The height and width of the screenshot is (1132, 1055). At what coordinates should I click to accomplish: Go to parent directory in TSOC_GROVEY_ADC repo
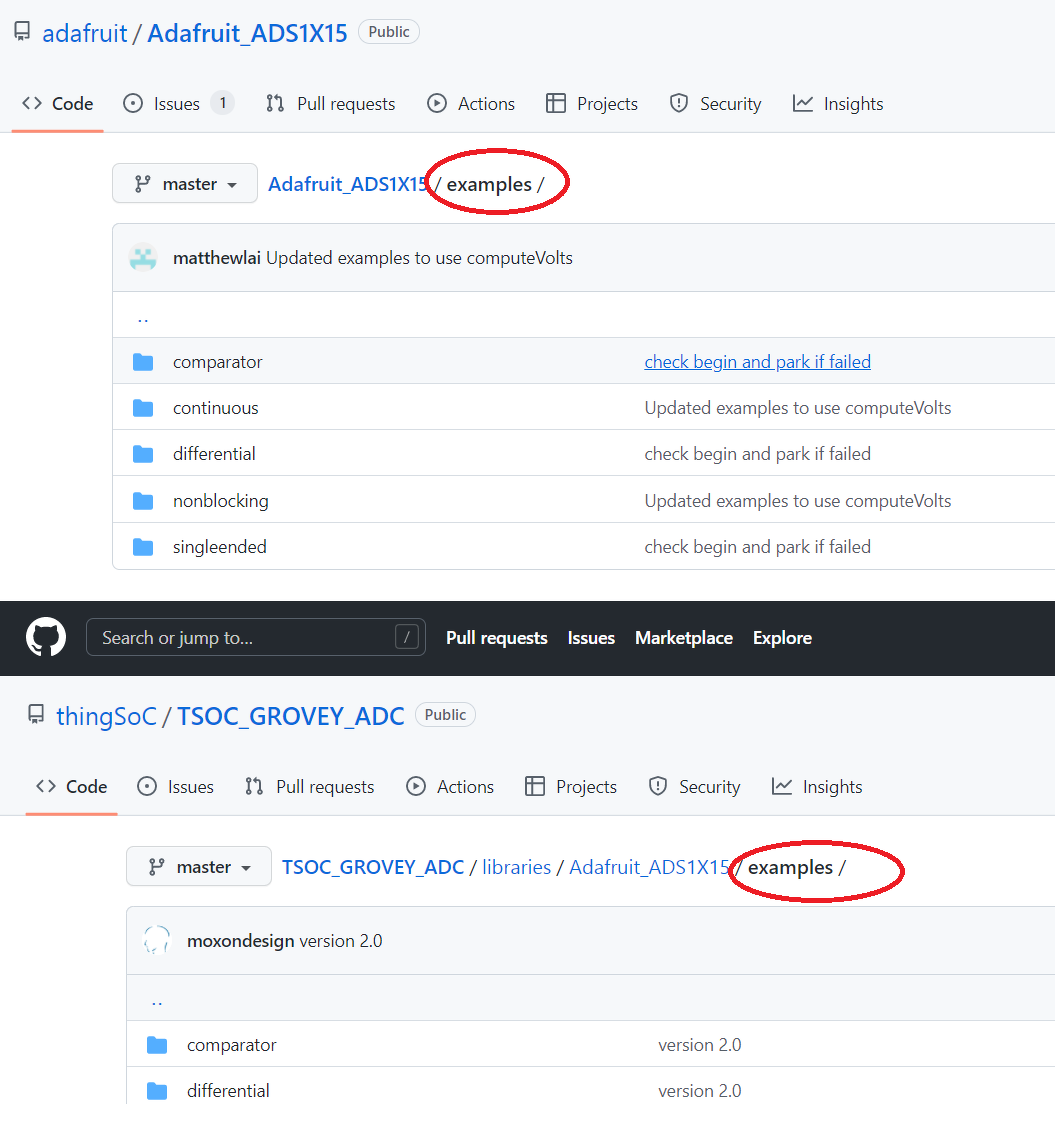(x=157, y=1001)
